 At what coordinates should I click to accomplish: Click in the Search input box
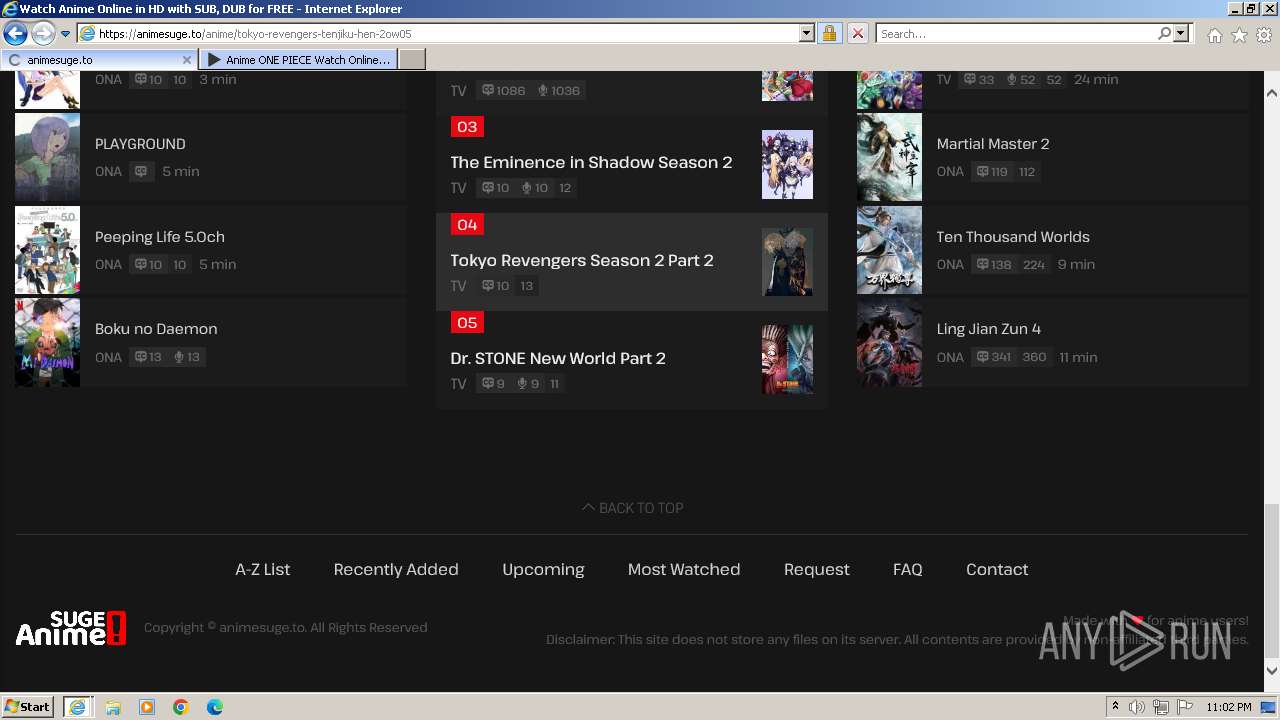1016,33
